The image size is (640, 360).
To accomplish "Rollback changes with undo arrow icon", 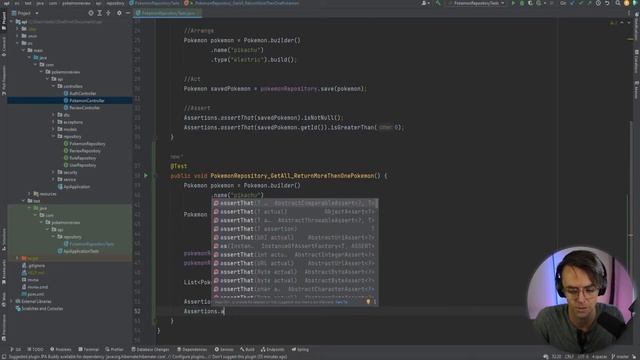I will pyautogui.click(x=607, y=3).
